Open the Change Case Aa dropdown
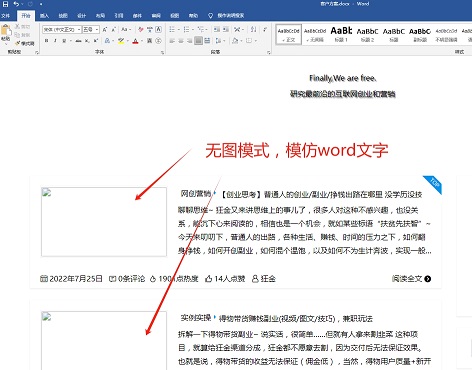 click(x=126, y=29)
